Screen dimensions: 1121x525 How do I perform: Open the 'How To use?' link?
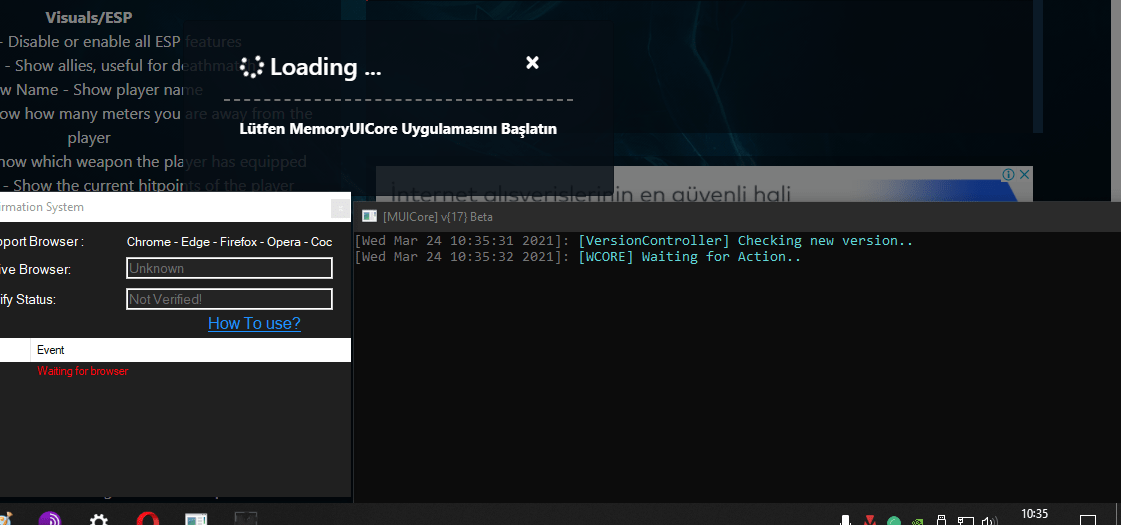click(x=254, y=323)
